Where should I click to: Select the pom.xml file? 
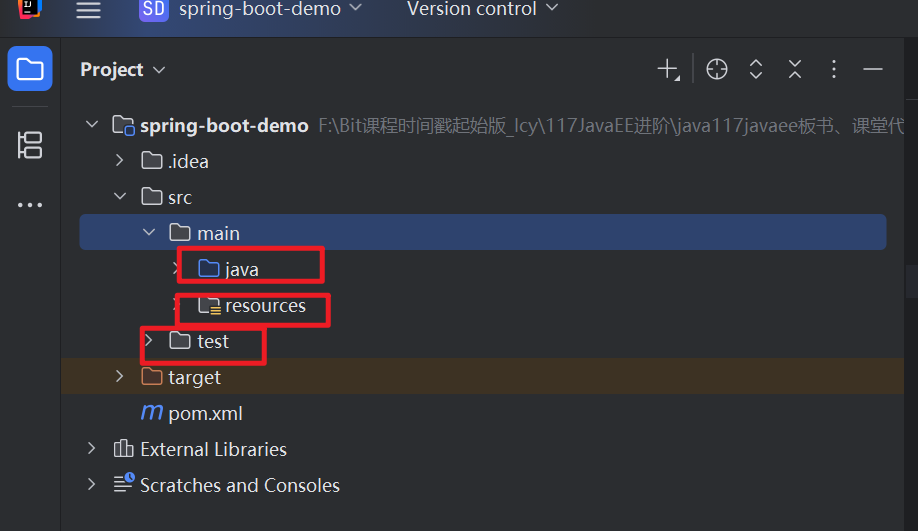(191, 413)
